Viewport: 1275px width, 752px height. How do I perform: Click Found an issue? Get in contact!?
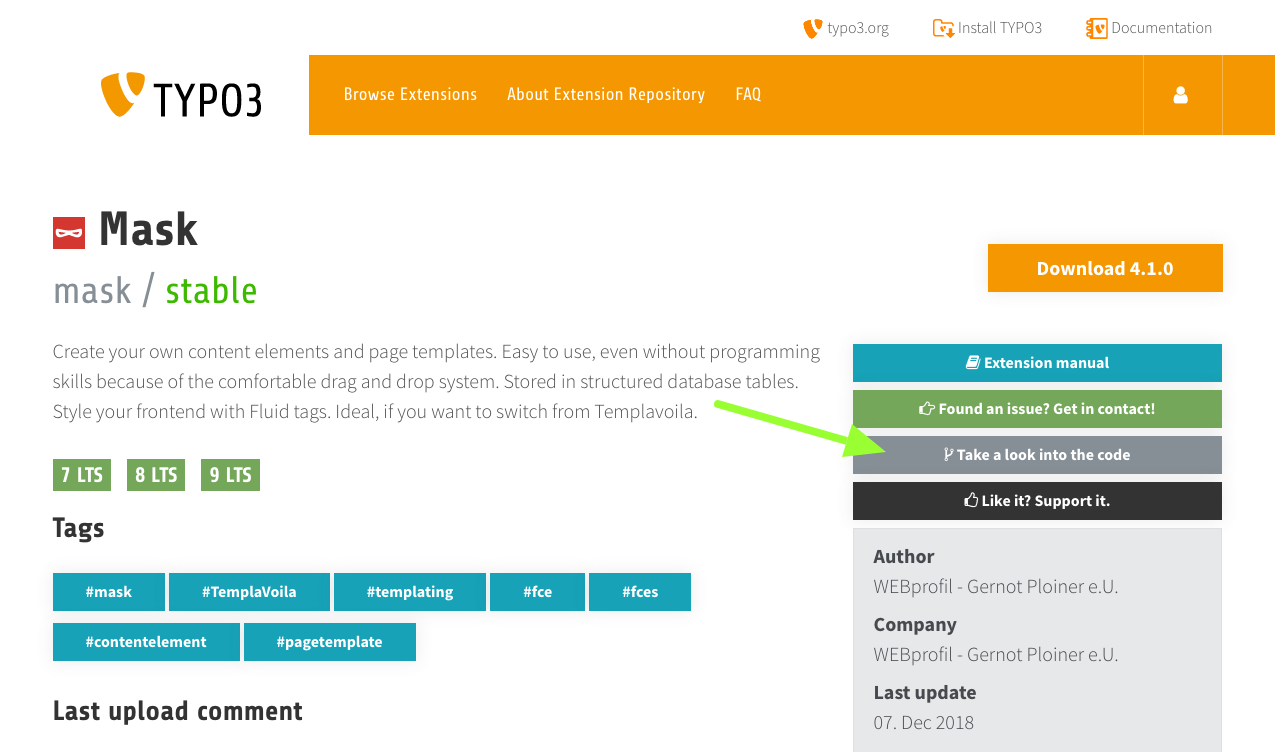coord(1037,409)
